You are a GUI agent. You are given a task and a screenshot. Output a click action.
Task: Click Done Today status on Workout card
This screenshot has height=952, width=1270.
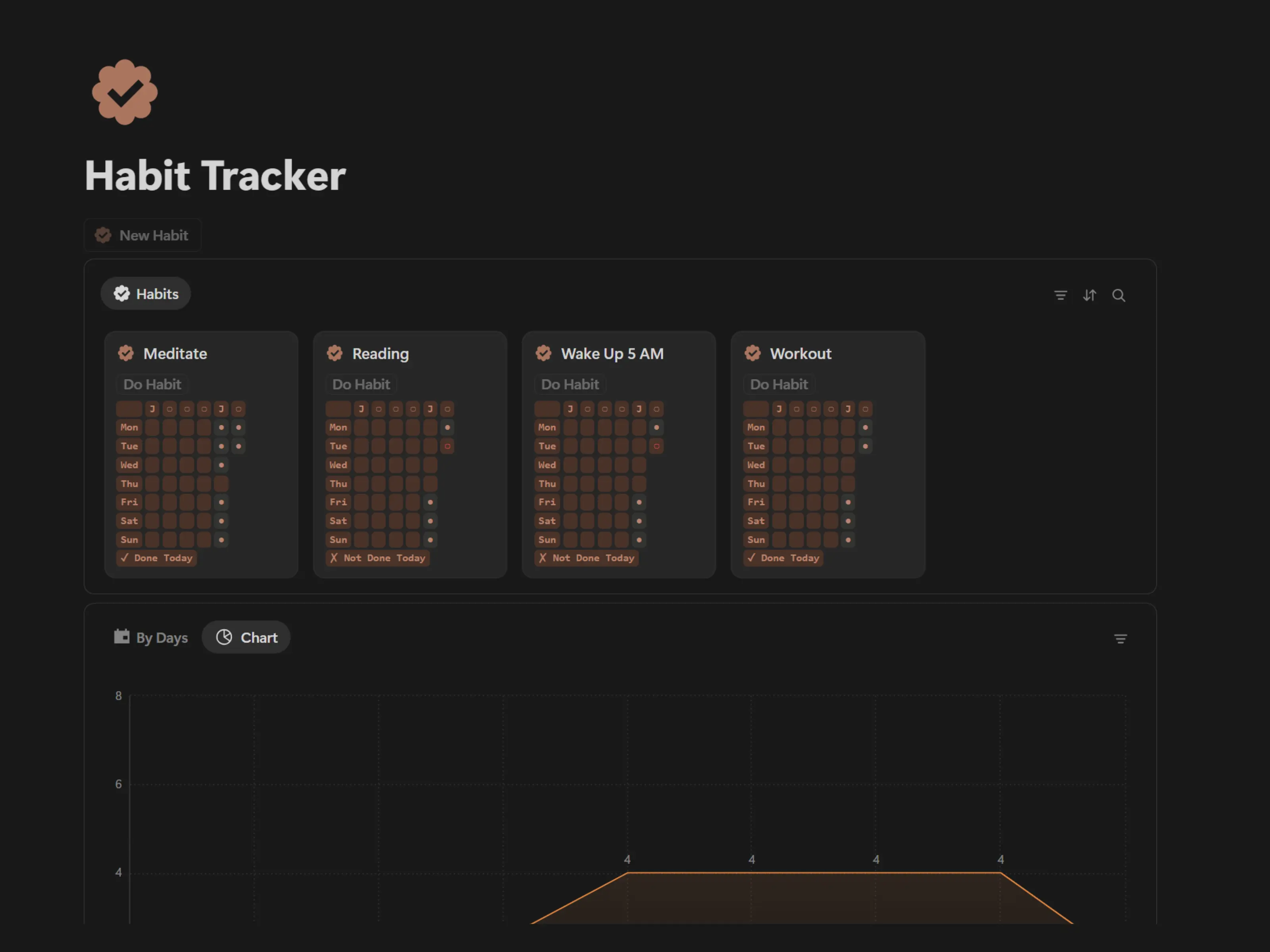(x=784, y=558)
